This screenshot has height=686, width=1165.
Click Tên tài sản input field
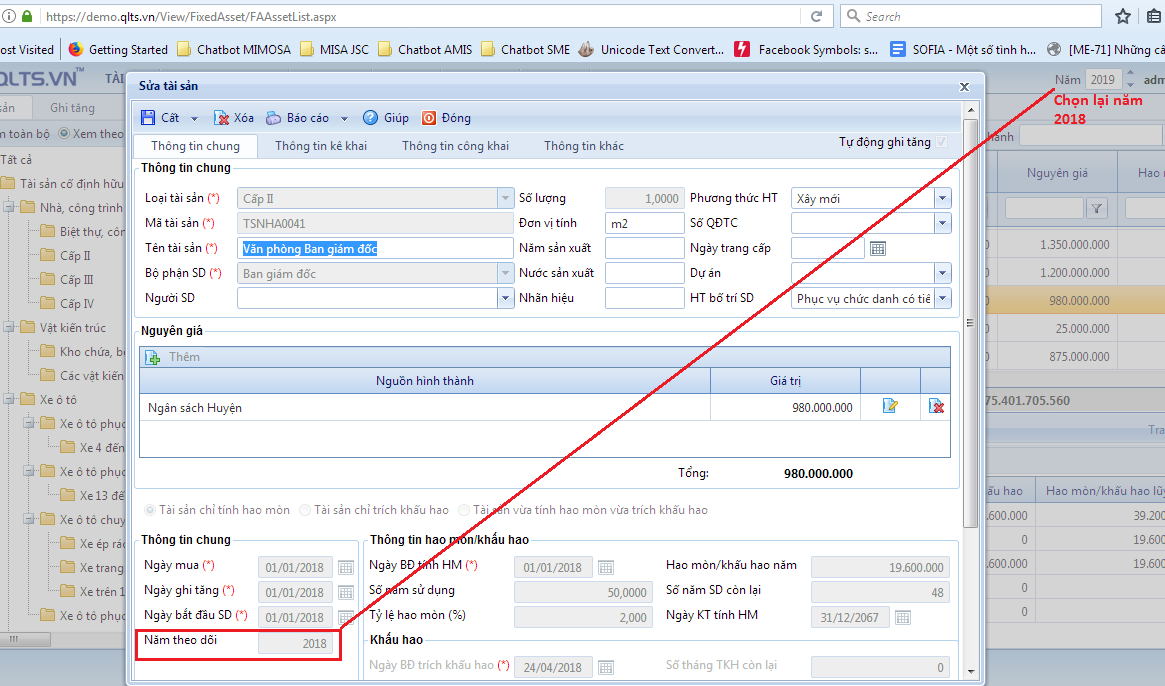pos(375,248)
